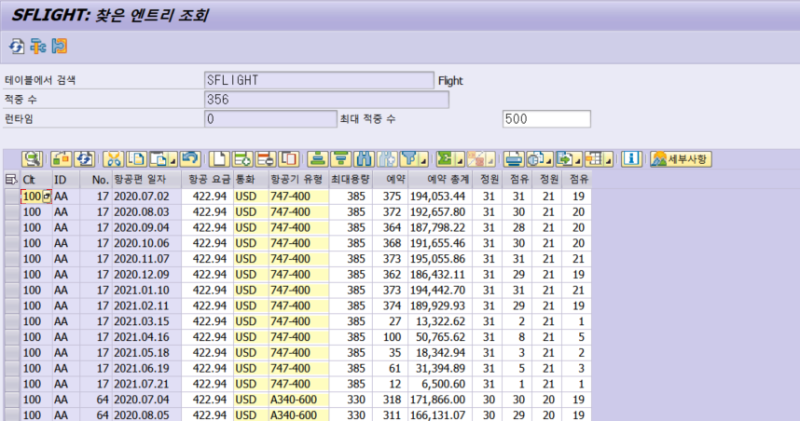Click the total cell 171,866.00
Image resolution: width=800 pixels, height=421 pixels.
click(x=440, y=400)
